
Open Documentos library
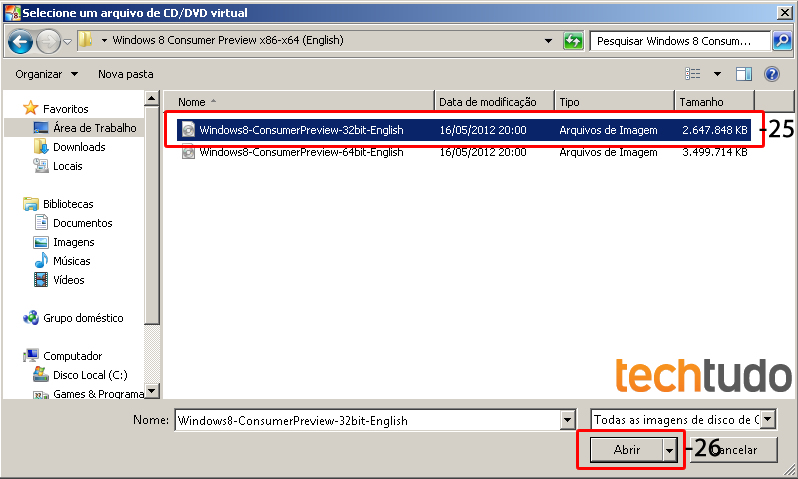(82, 223)
